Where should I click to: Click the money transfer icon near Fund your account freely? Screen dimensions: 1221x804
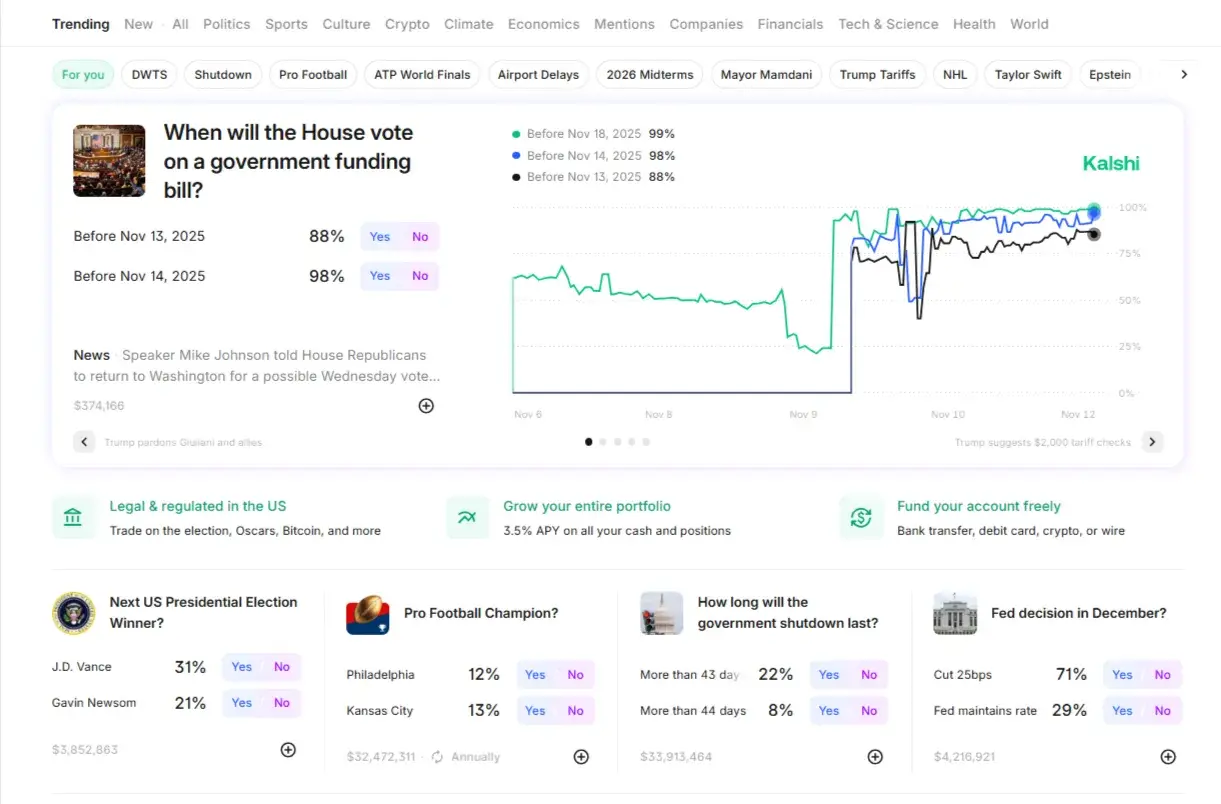(x=860, y=517)
